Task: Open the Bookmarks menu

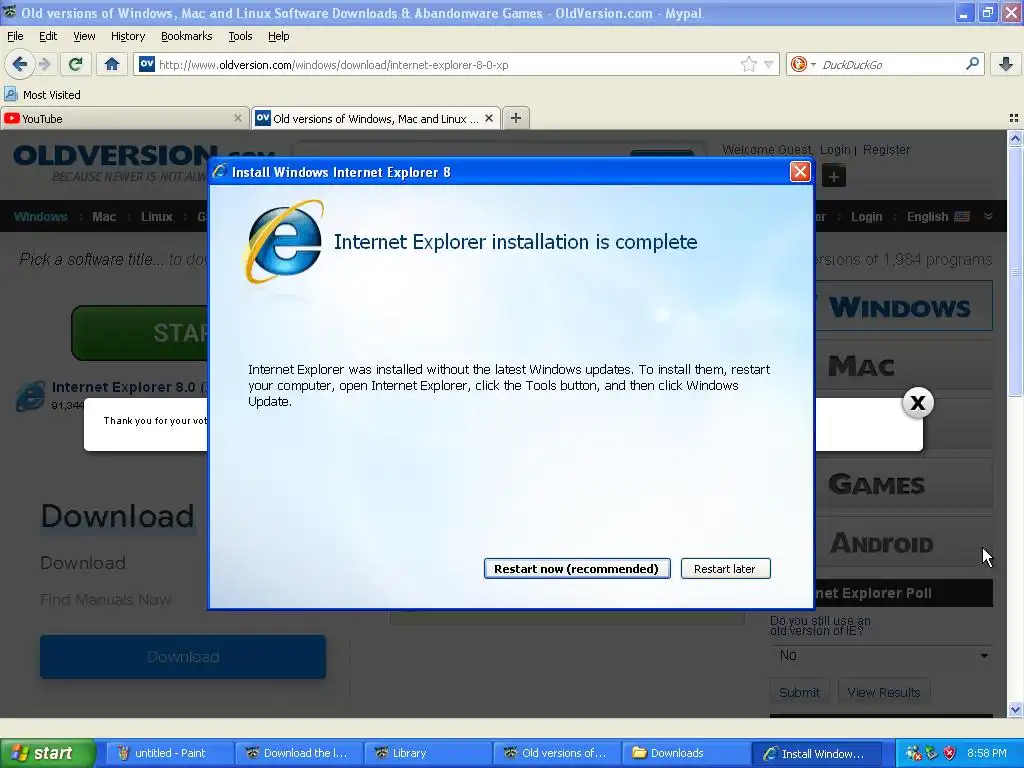Action: (x=186, y=36)
